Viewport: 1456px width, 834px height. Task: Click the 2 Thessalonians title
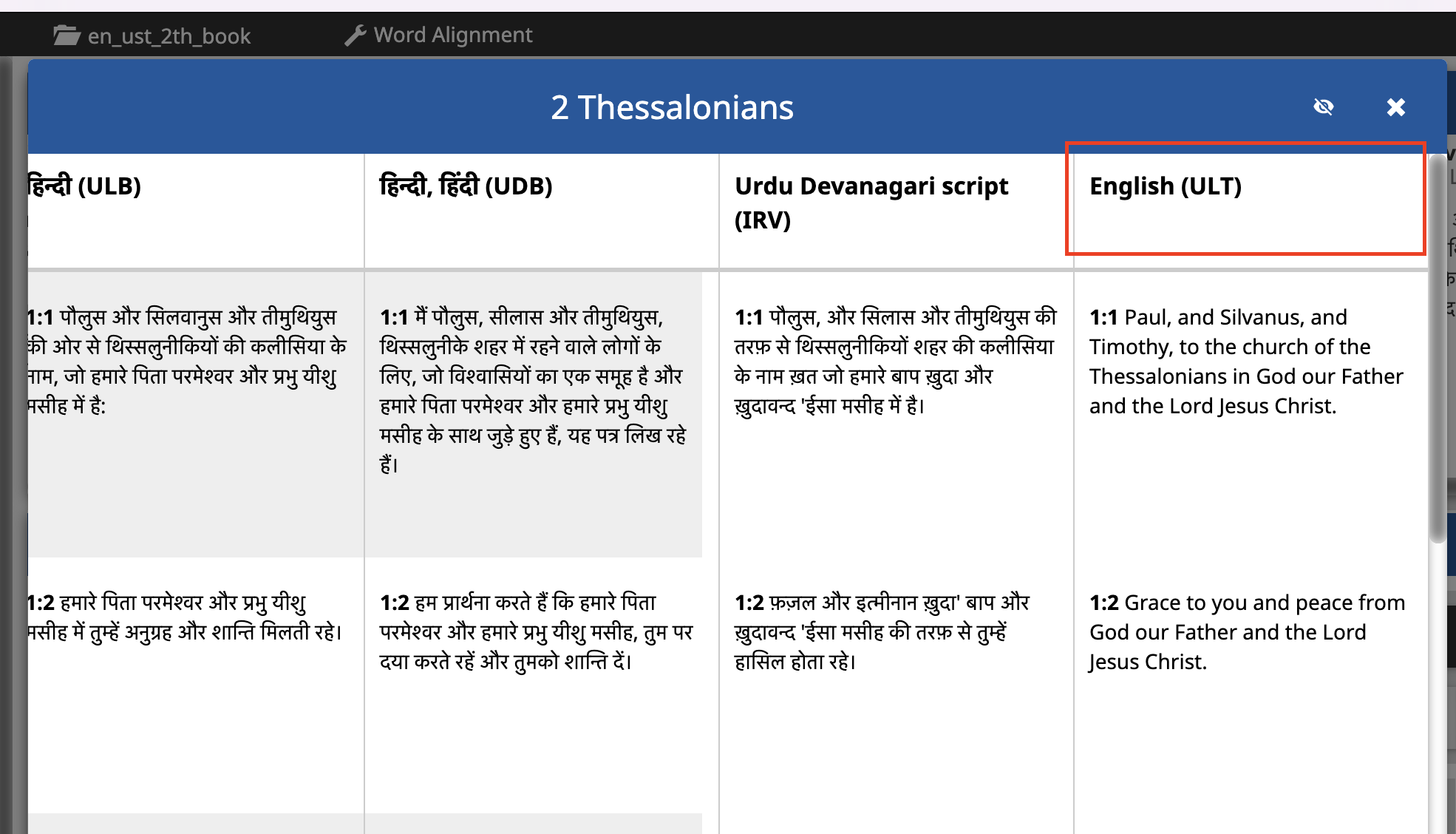[x=672, y=107]
